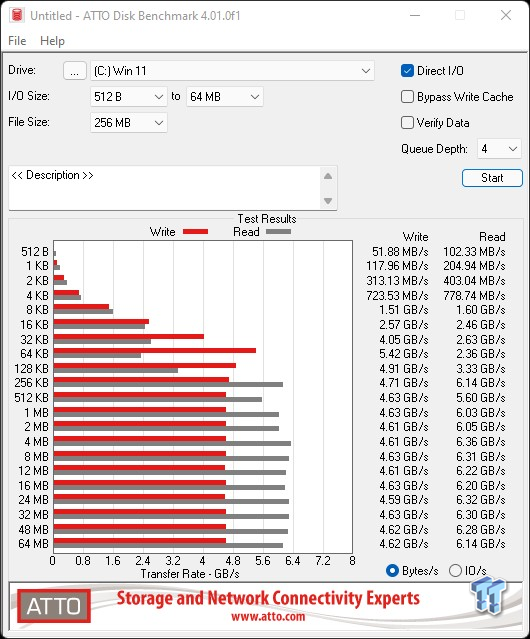
Task: Open the File Size dropdown 256 MB
Action: click(x=129, y=123)
